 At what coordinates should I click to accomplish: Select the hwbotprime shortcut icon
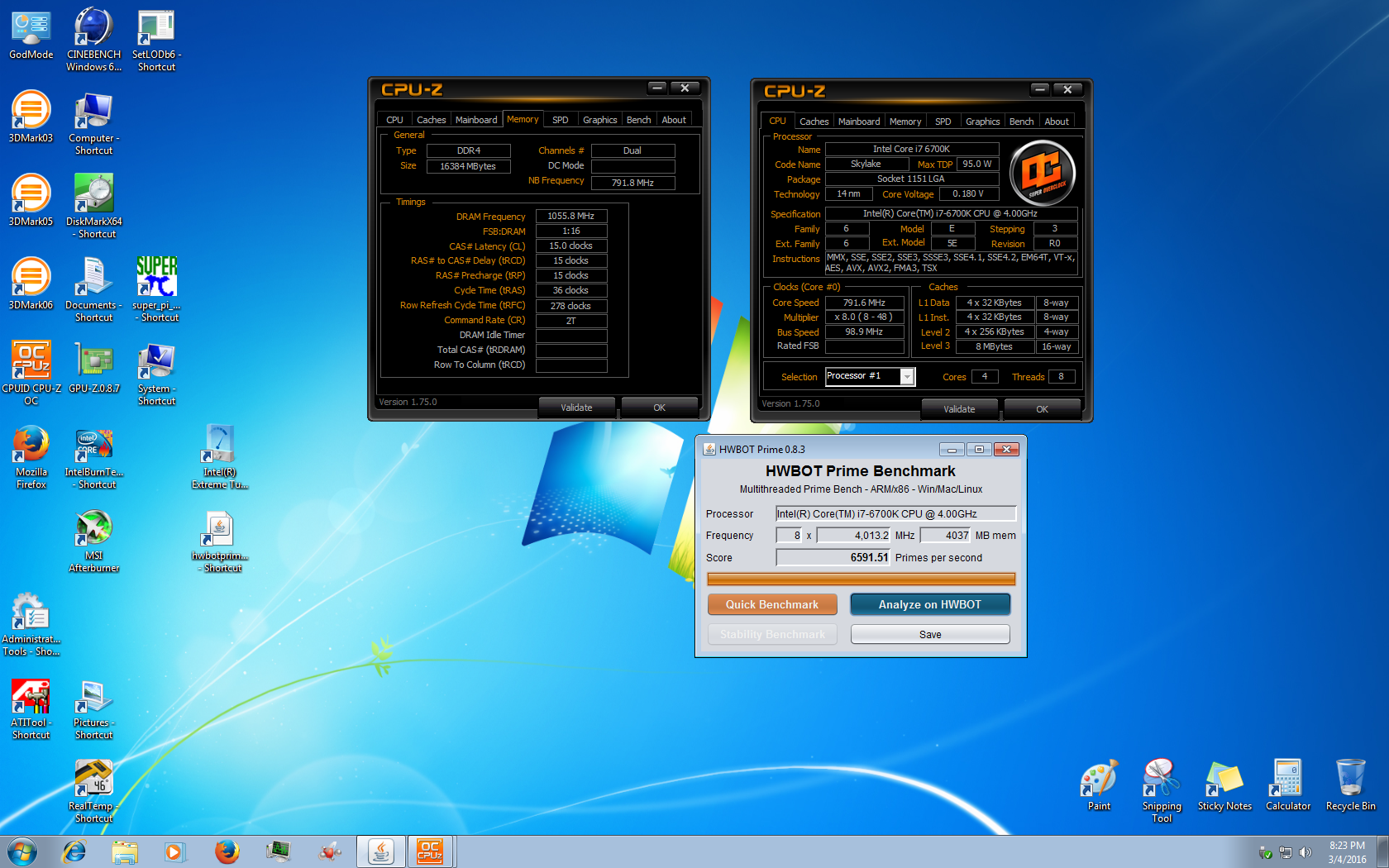click(219, 541)
